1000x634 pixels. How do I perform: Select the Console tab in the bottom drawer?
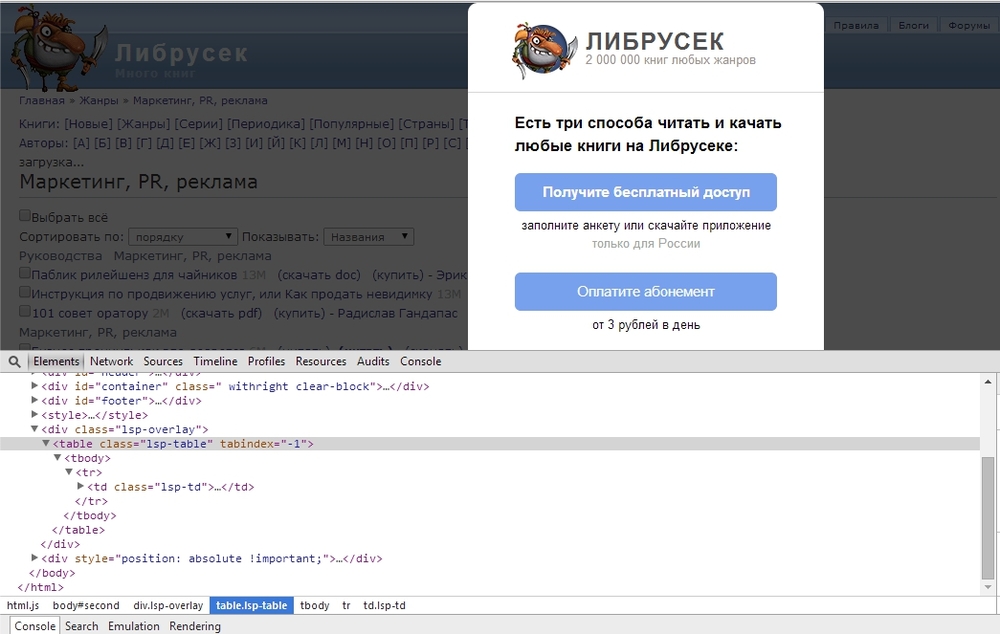(x=35, y=626)
